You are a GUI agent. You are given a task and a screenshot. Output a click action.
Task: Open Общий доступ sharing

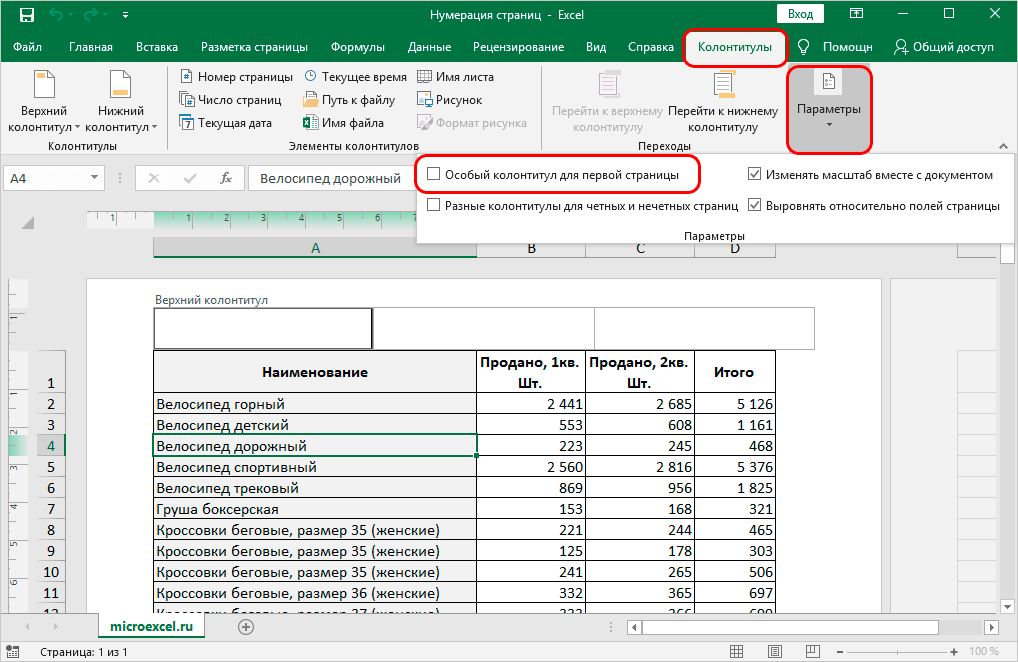(x=943, y=47)
